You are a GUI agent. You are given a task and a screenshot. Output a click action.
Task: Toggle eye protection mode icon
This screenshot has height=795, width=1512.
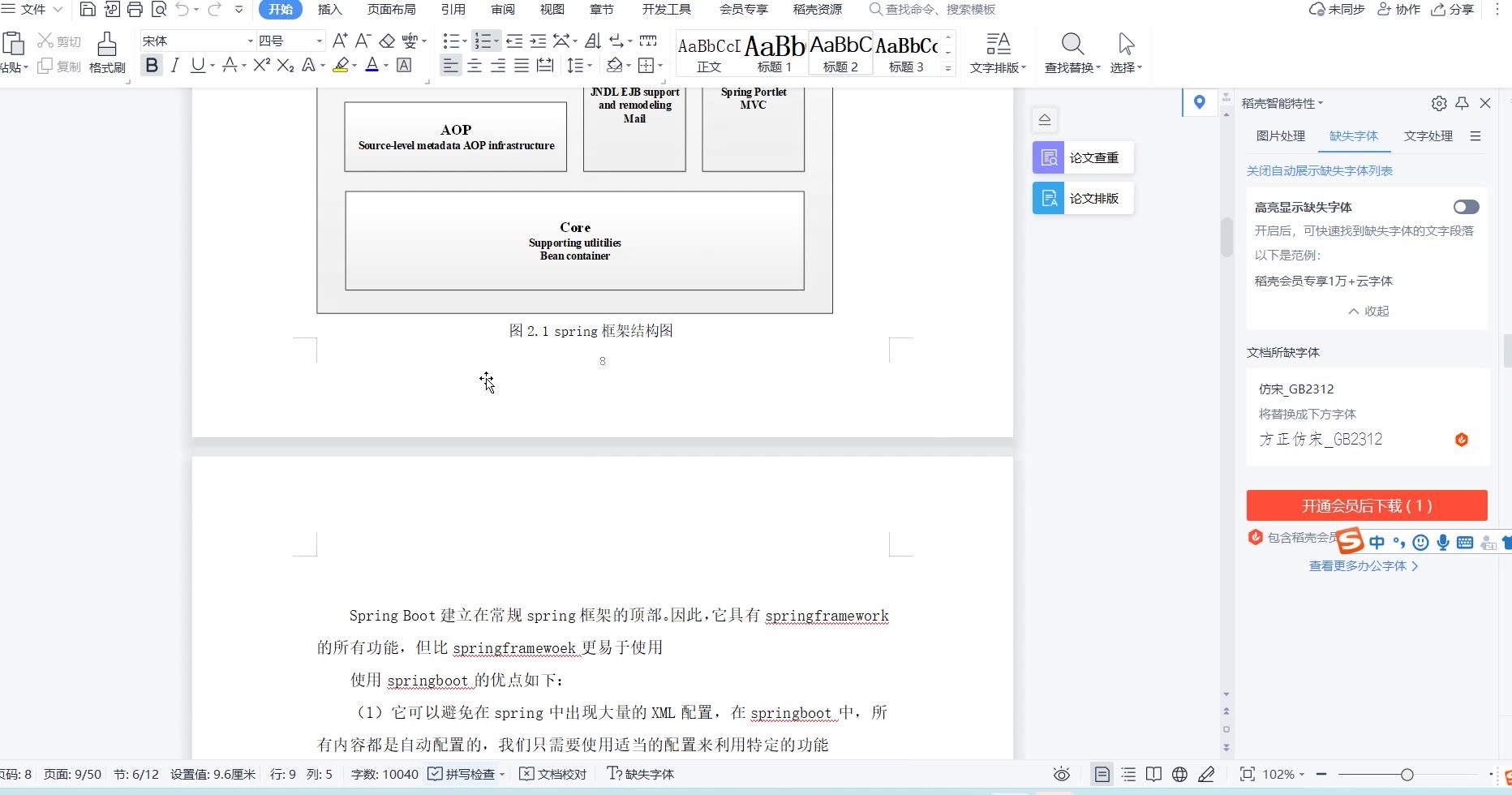[1061, 775]
